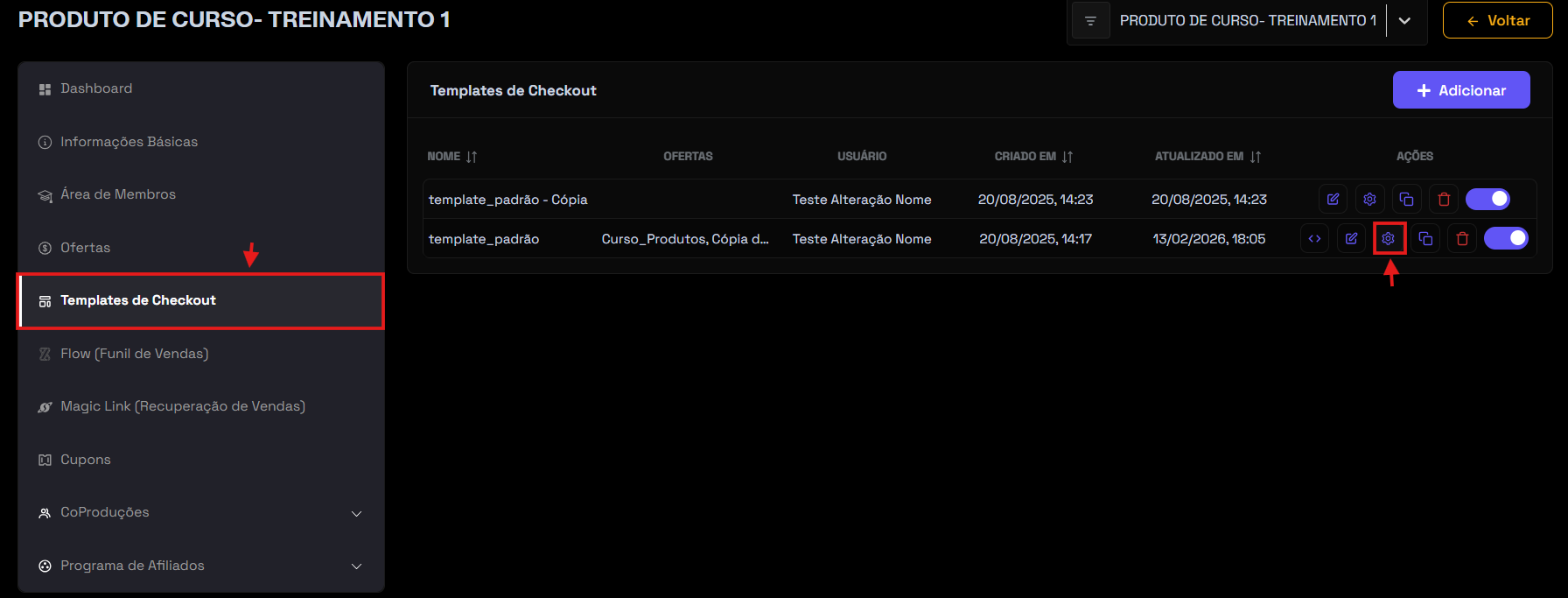The width and height of the screenshot is (1568, 598).
Task: Delete the template_padrão template
Action: (1462, 238)
